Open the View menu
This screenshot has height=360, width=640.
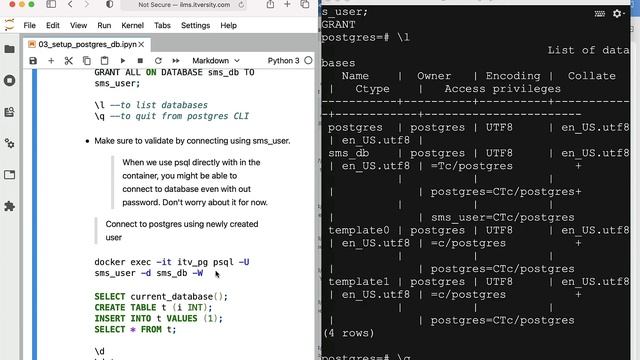click(78, 25)
